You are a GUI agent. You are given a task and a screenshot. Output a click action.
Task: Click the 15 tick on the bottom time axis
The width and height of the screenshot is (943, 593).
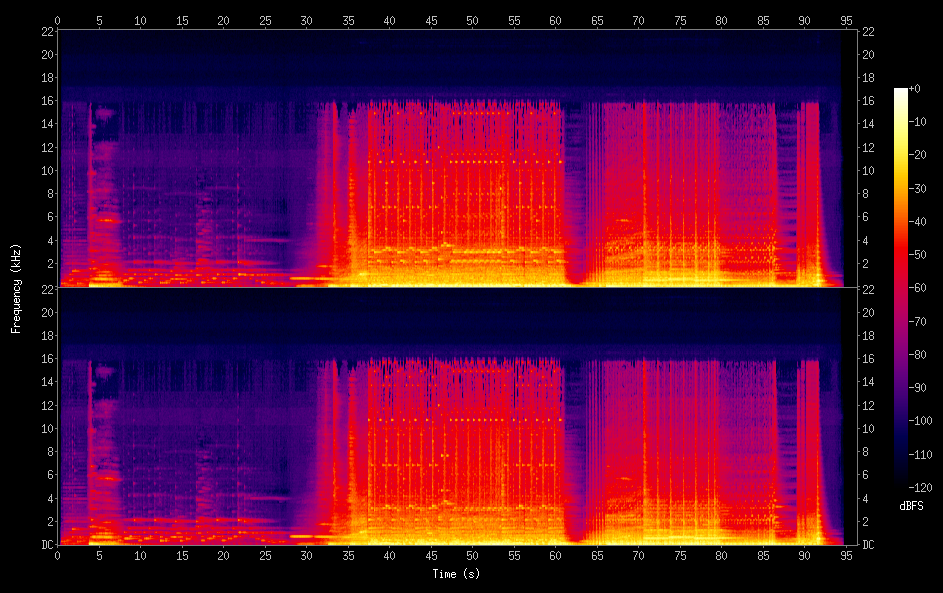[x=182, y=555]
